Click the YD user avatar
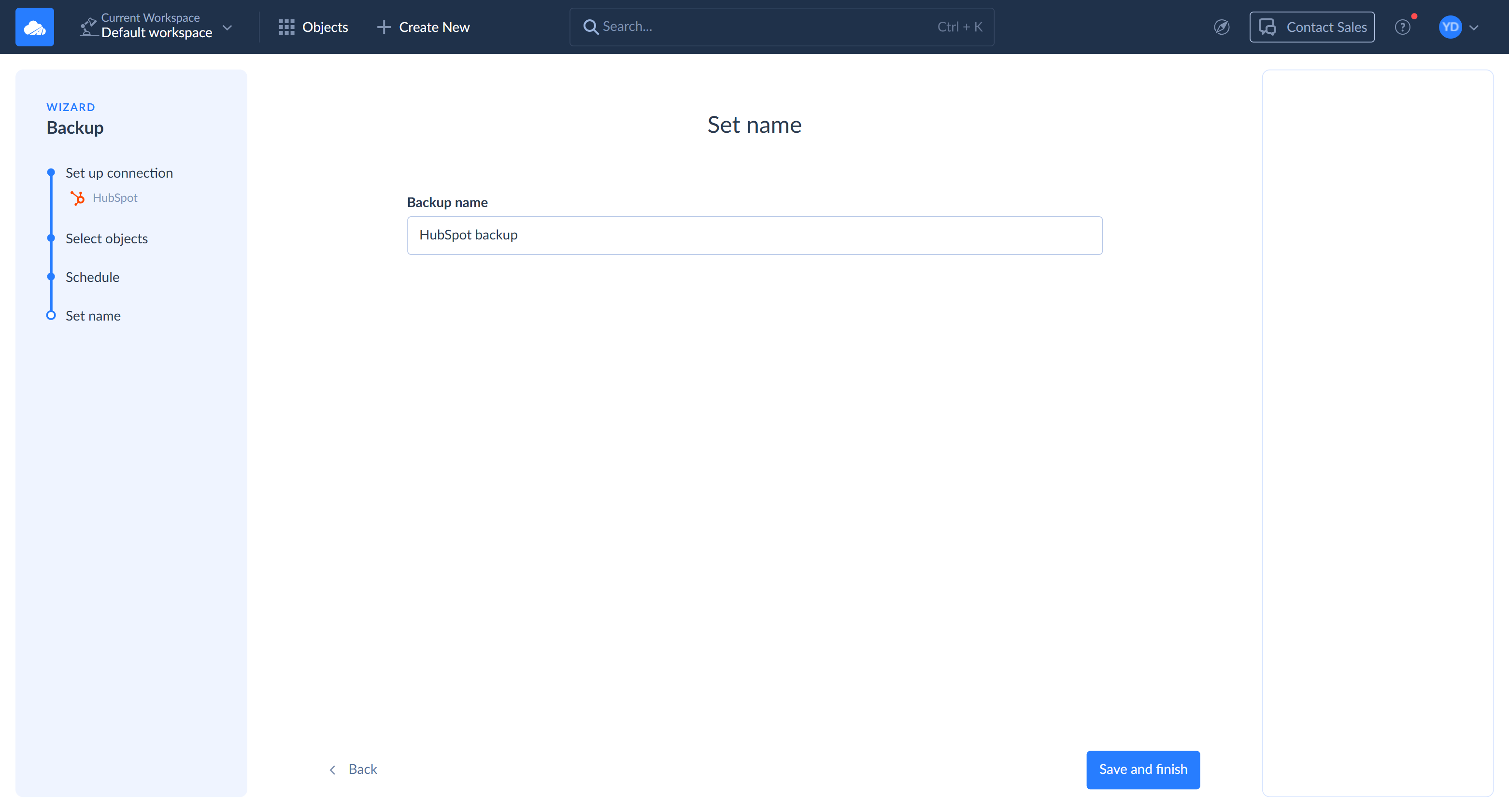1509x812 pixels. point(1450,27)
